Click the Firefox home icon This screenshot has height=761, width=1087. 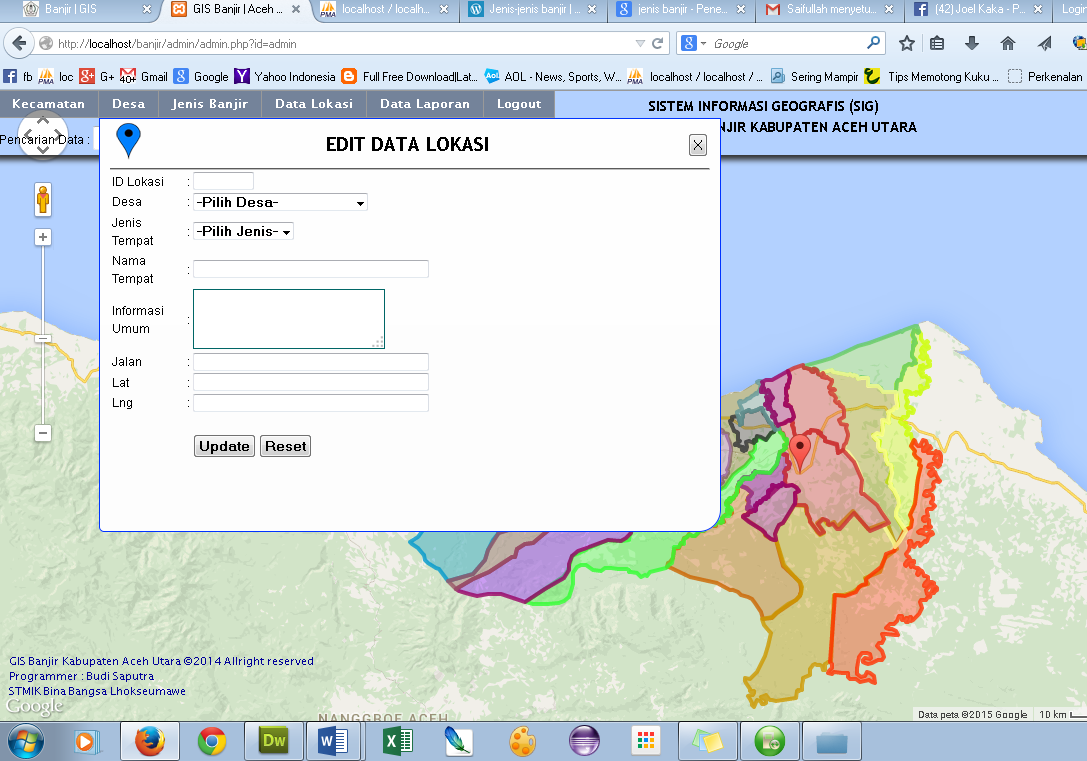pos(1008,43)
